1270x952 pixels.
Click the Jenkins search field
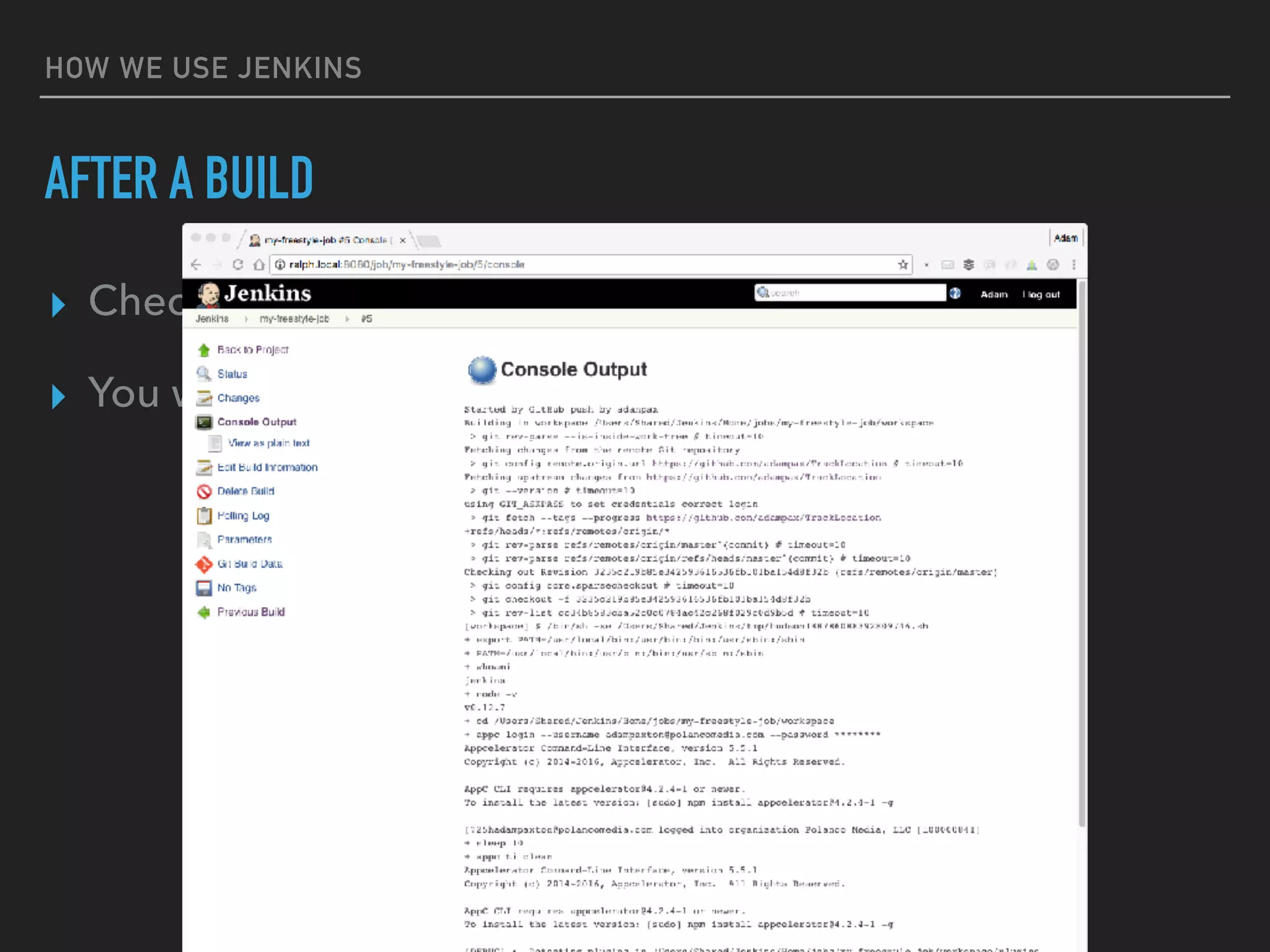pyautogui.click(x=850, y=293)
